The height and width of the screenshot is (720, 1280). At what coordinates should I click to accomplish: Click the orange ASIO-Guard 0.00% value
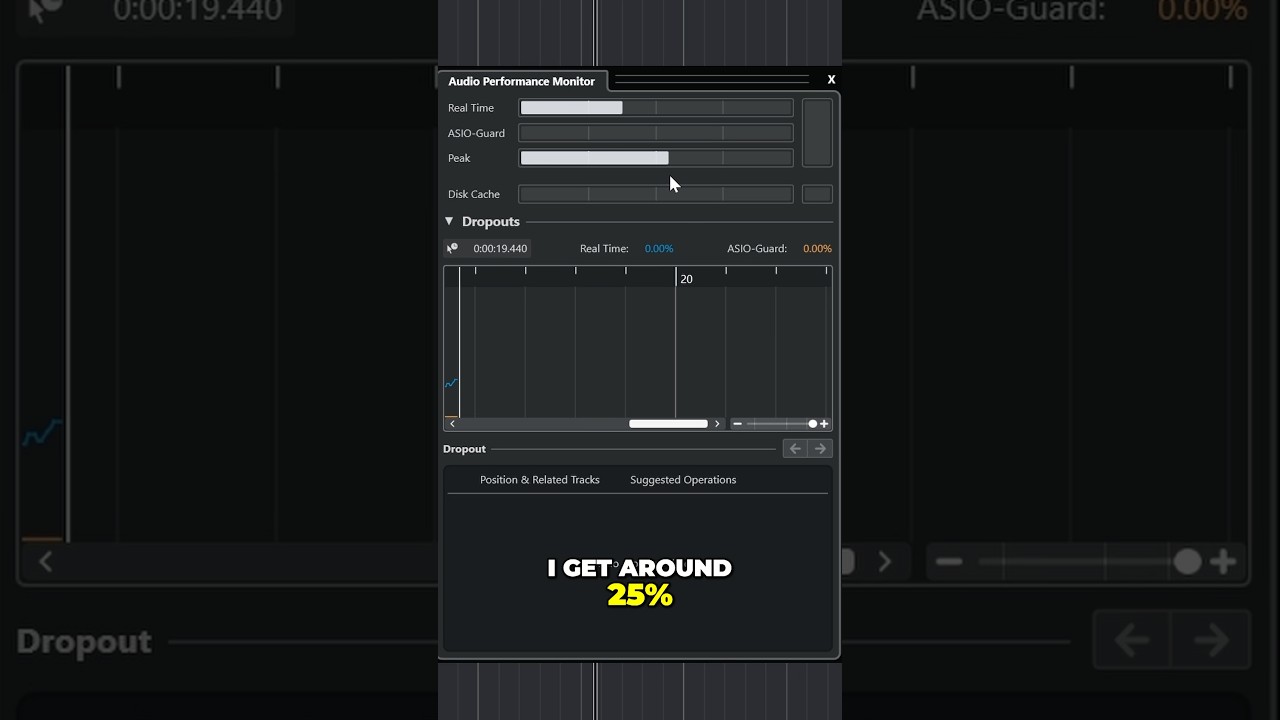[817, 248]
